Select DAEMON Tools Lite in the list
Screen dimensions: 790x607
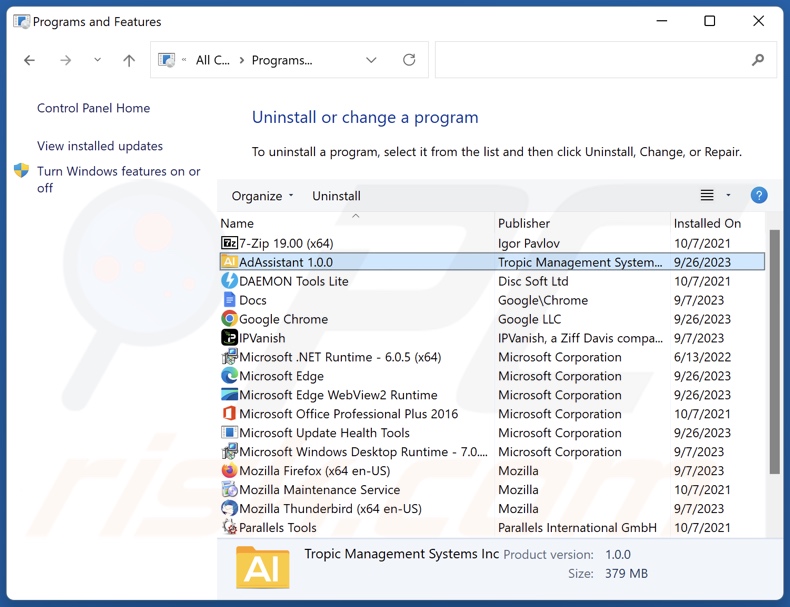[x=293, y=281]
